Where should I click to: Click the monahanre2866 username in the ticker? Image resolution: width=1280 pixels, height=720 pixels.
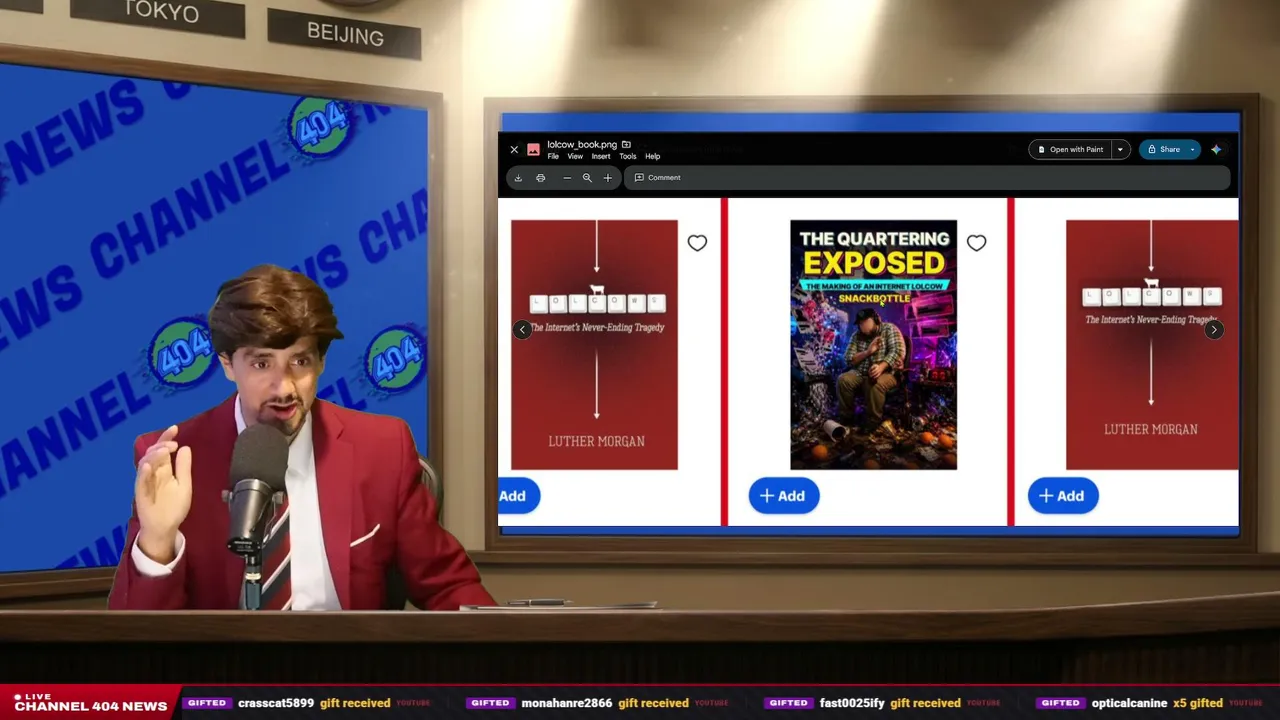pyautogui.click(x=567, y=703)
